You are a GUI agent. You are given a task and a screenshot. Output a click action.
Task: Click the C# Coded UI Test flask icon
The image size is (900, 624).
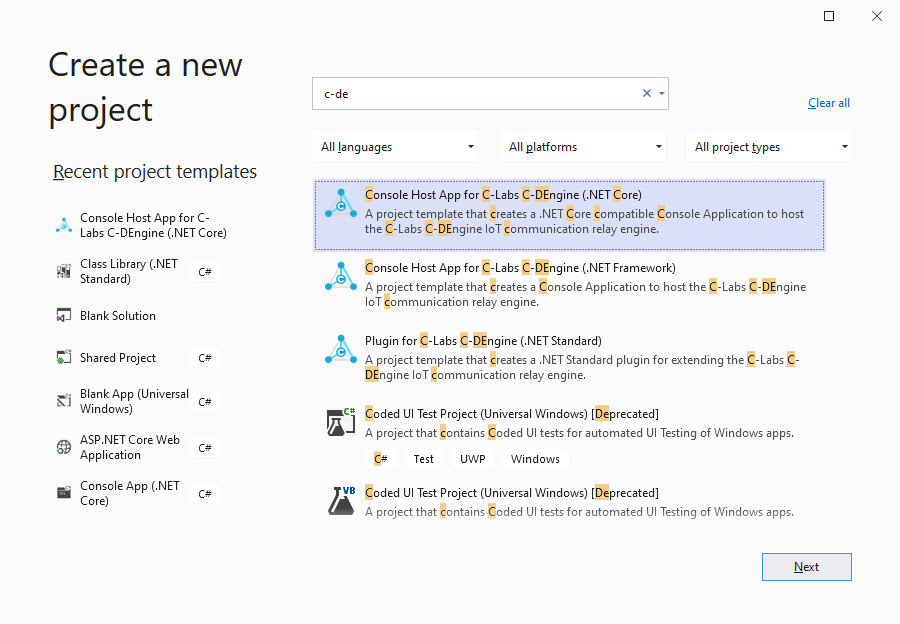click(x=341, y=422)
